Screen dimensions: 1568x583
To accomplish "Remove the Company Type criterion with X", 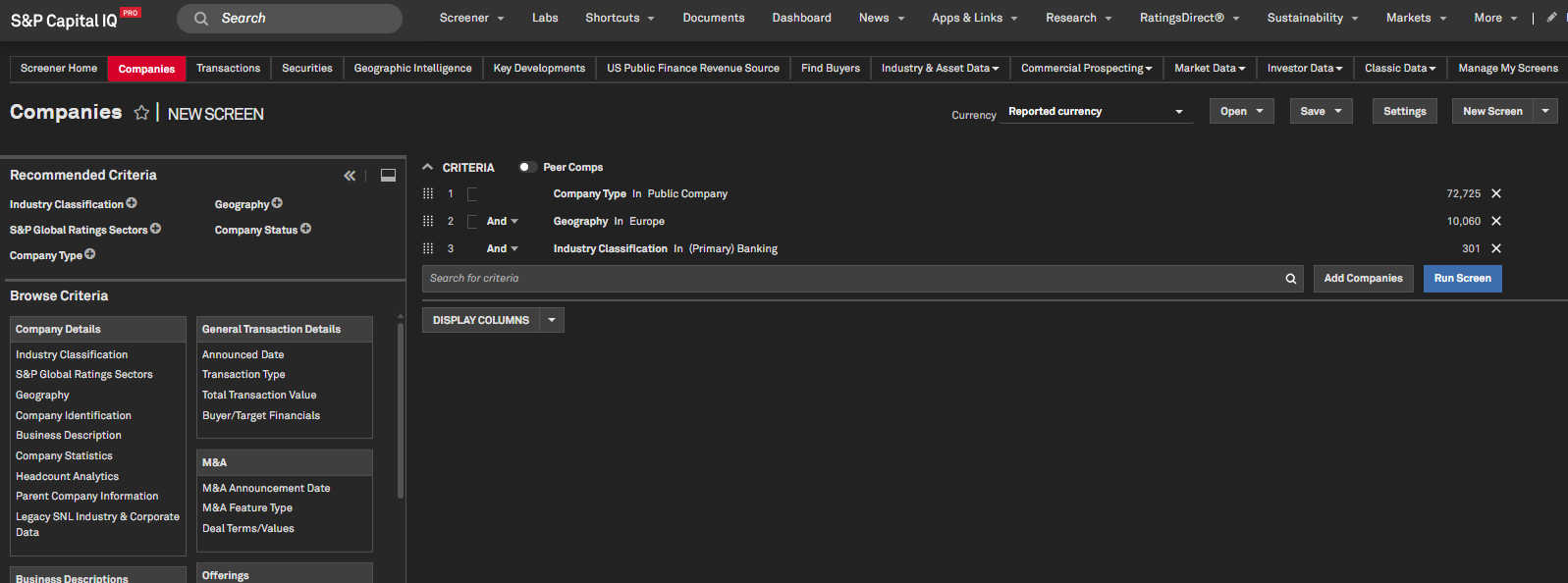I will pos(1496,193).
